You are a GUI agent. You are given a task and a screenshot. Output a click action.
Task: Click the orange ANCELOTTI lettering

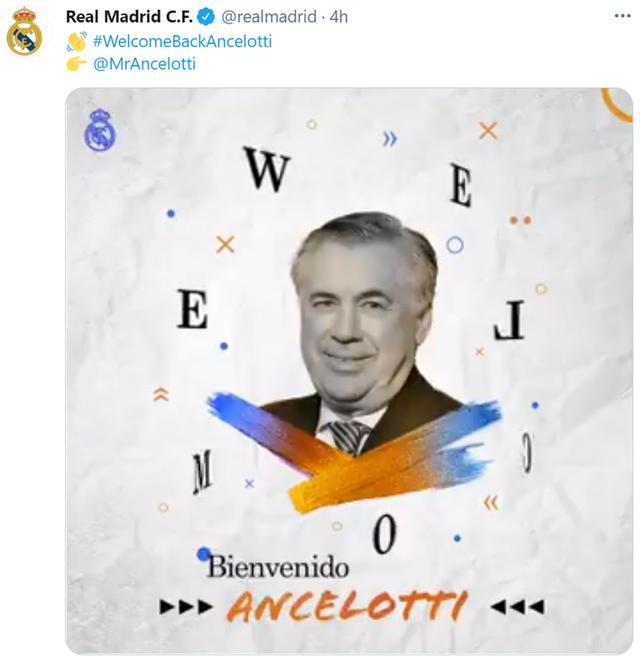347,606
